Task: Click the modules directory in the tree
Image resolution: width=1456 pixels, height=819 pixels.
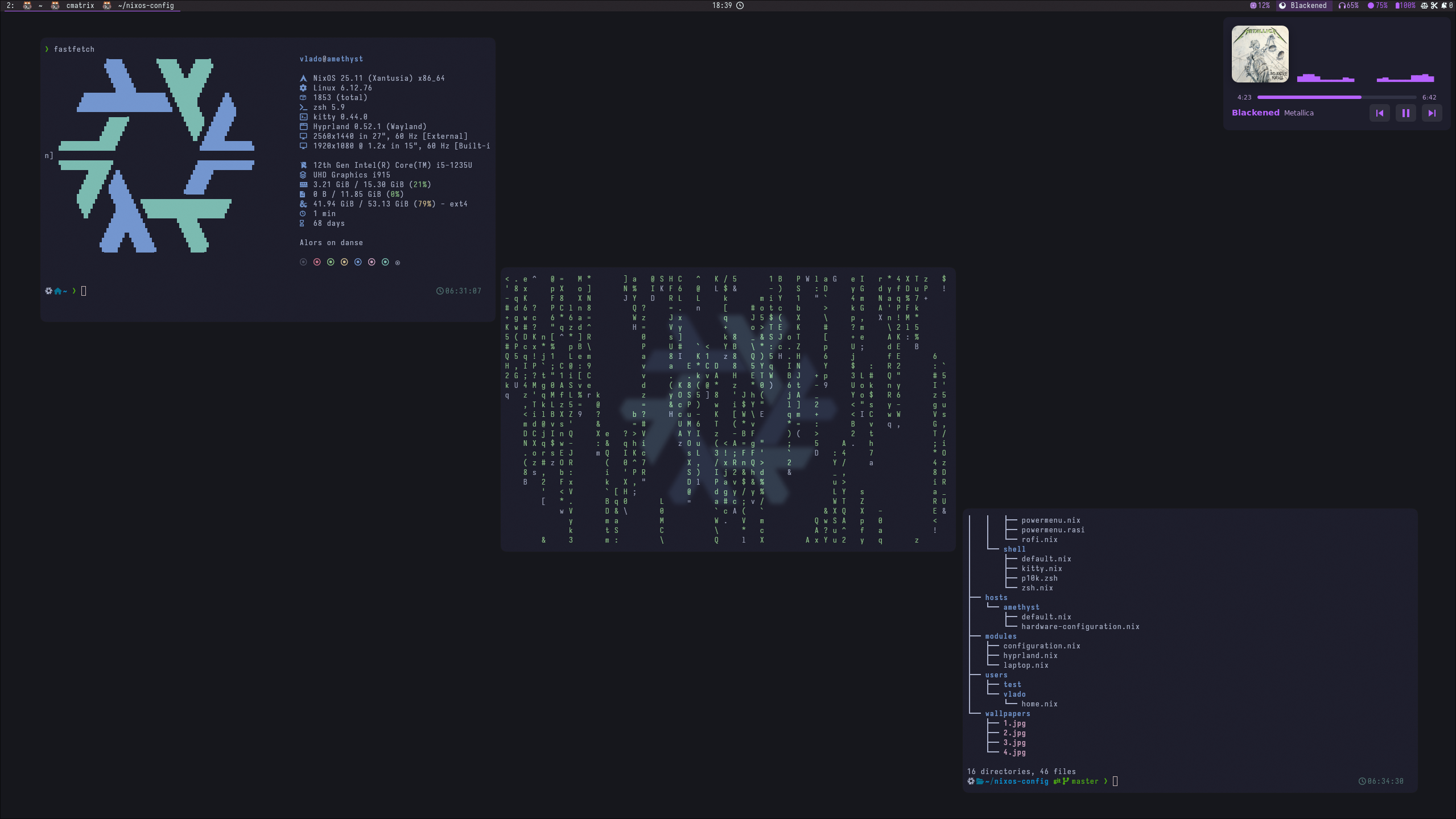Action: click(x=1001, y=636)
